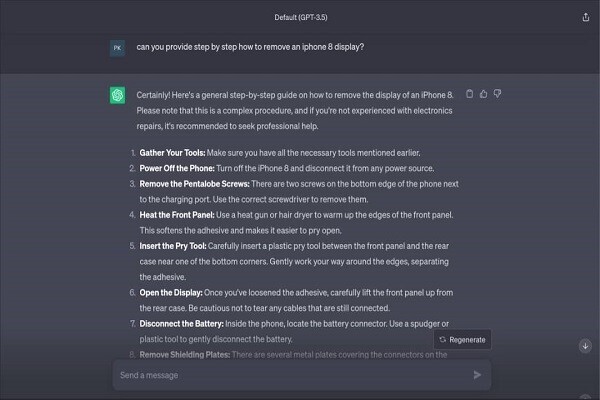Click the Open the Display step heading
The height and width of the screenshot is (400, 600).
coord(171,293)
